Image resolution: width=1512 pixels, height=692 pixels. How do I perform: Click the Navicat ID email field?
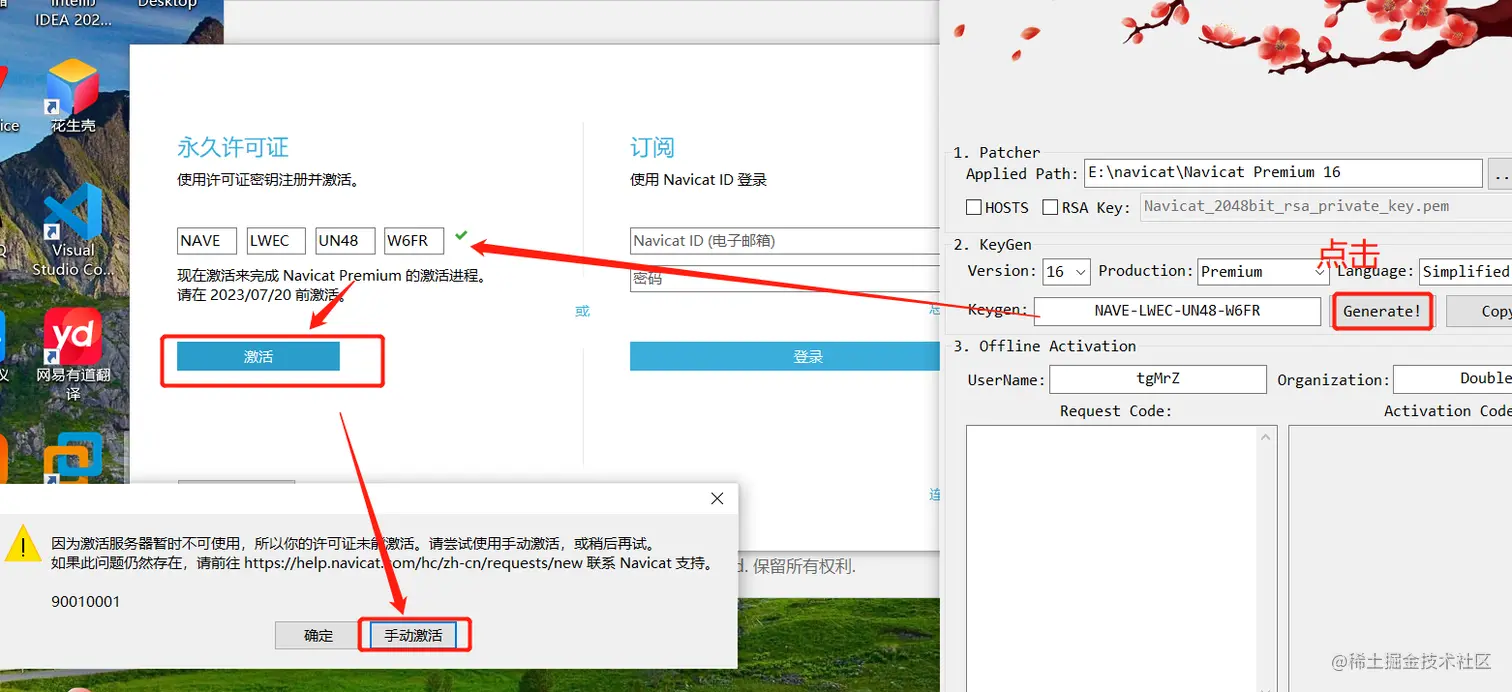pos(785,241)
